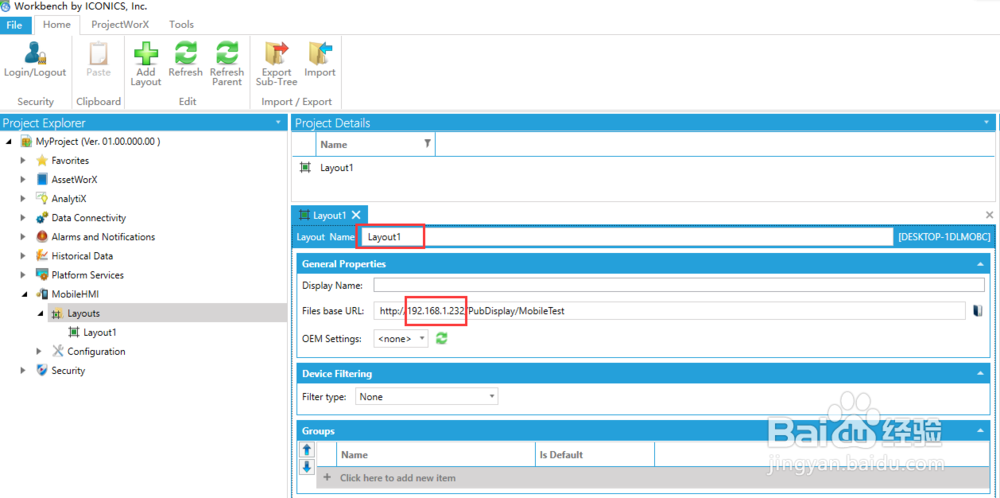This screenshot has height=498, width=1000.
Task: Click the AssetWorX tree icon
Action: coord(42,180)
